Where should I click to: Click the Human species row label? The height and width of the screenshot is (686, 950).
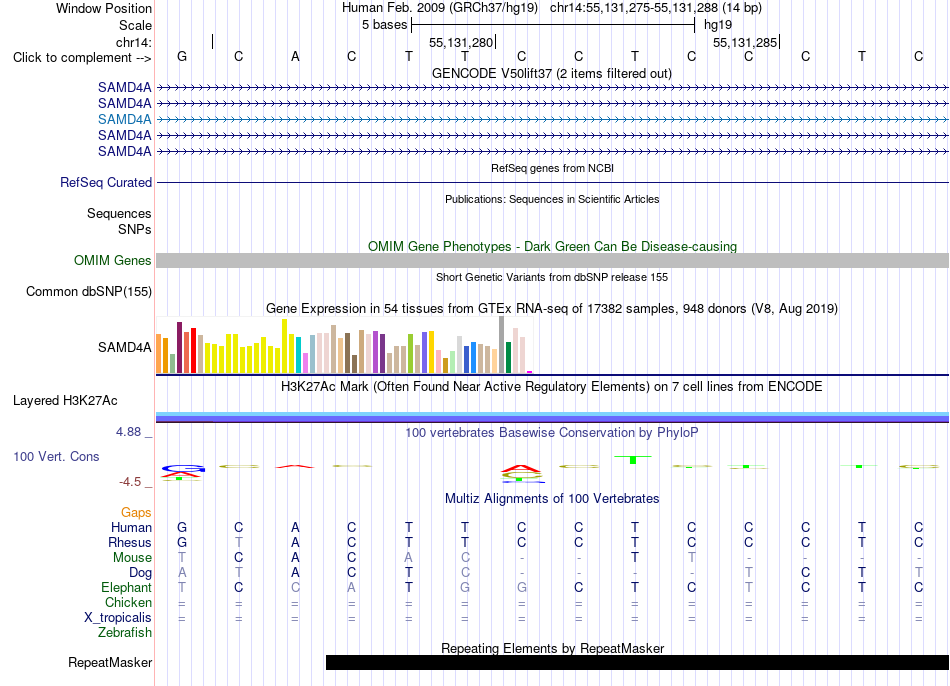click(x=131, y=527)
